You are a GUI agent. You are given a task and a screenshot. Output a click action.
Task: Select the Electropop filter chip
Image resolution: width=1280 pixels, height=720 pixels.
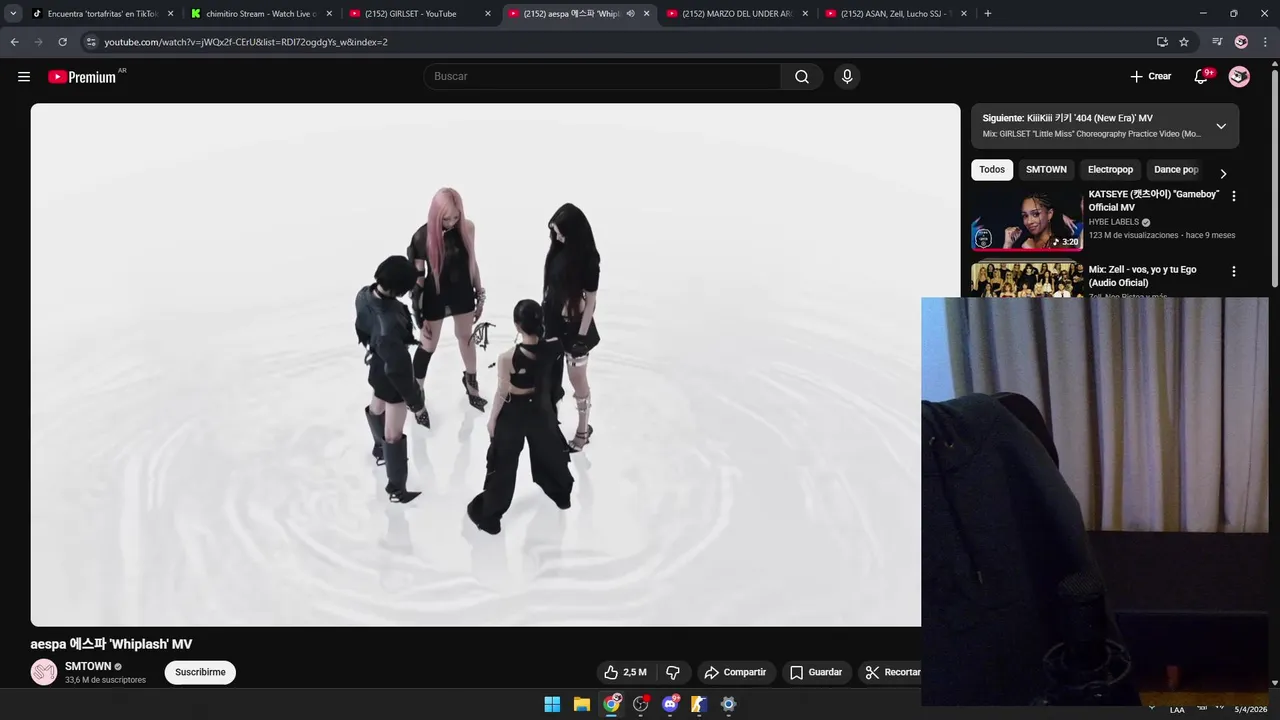click(1110, 170)
